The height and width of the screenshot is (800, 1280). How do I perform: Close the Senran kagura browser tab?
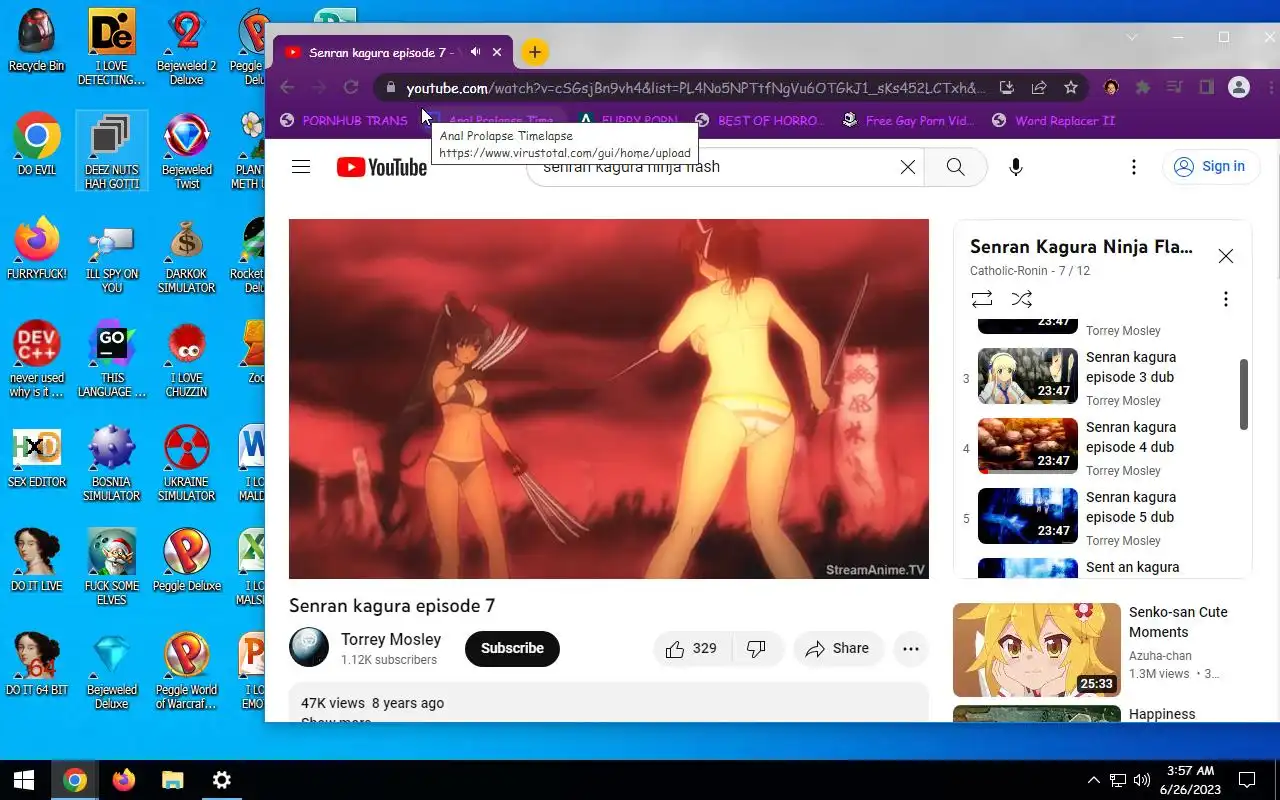[x=497, y=52]
